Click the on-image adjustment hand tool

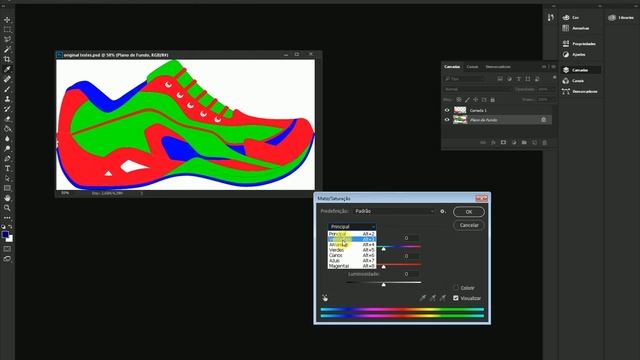click(x=325, y=298)
